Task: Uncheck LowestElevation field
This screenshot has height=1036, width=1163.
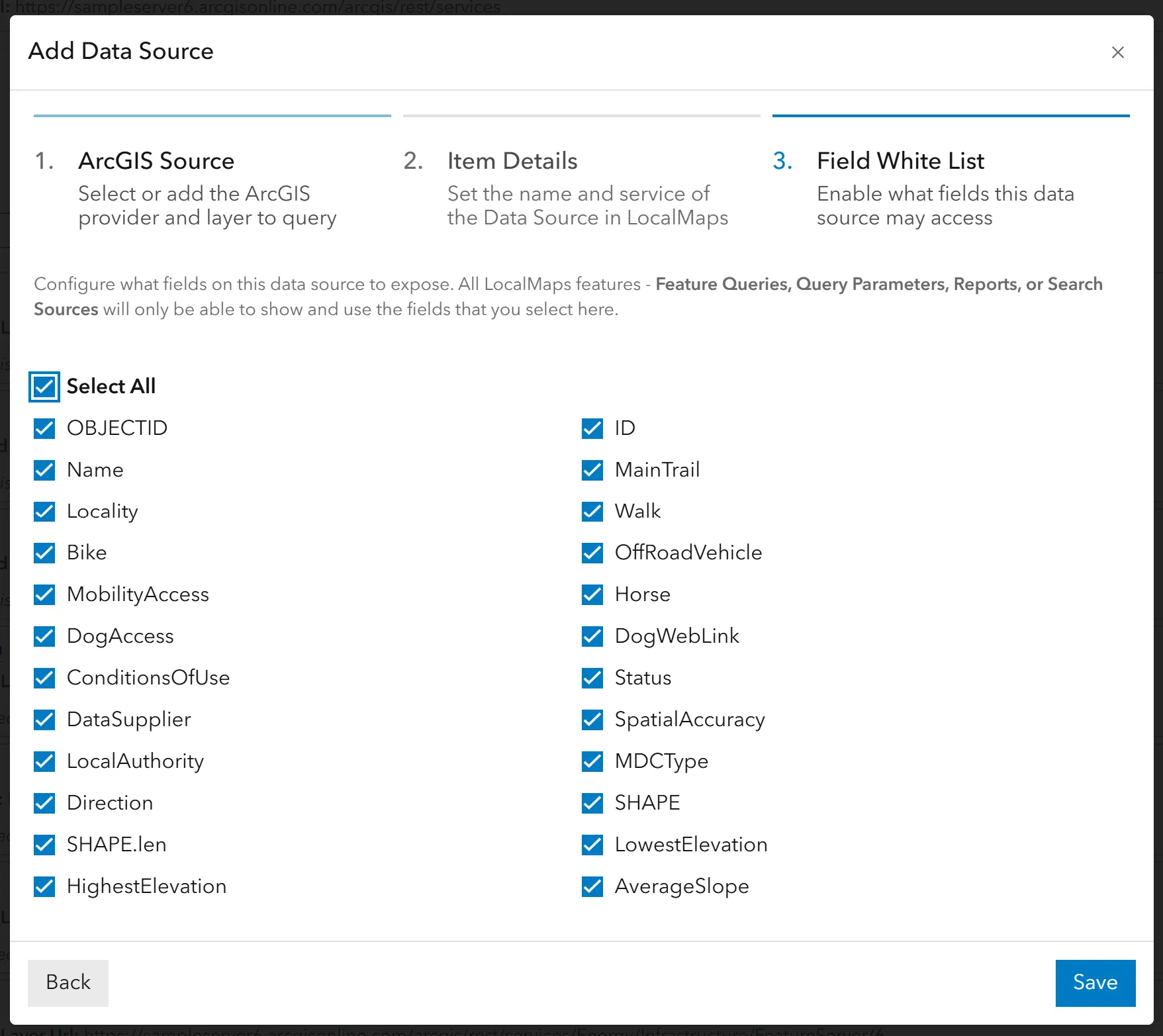Action: 592,845
